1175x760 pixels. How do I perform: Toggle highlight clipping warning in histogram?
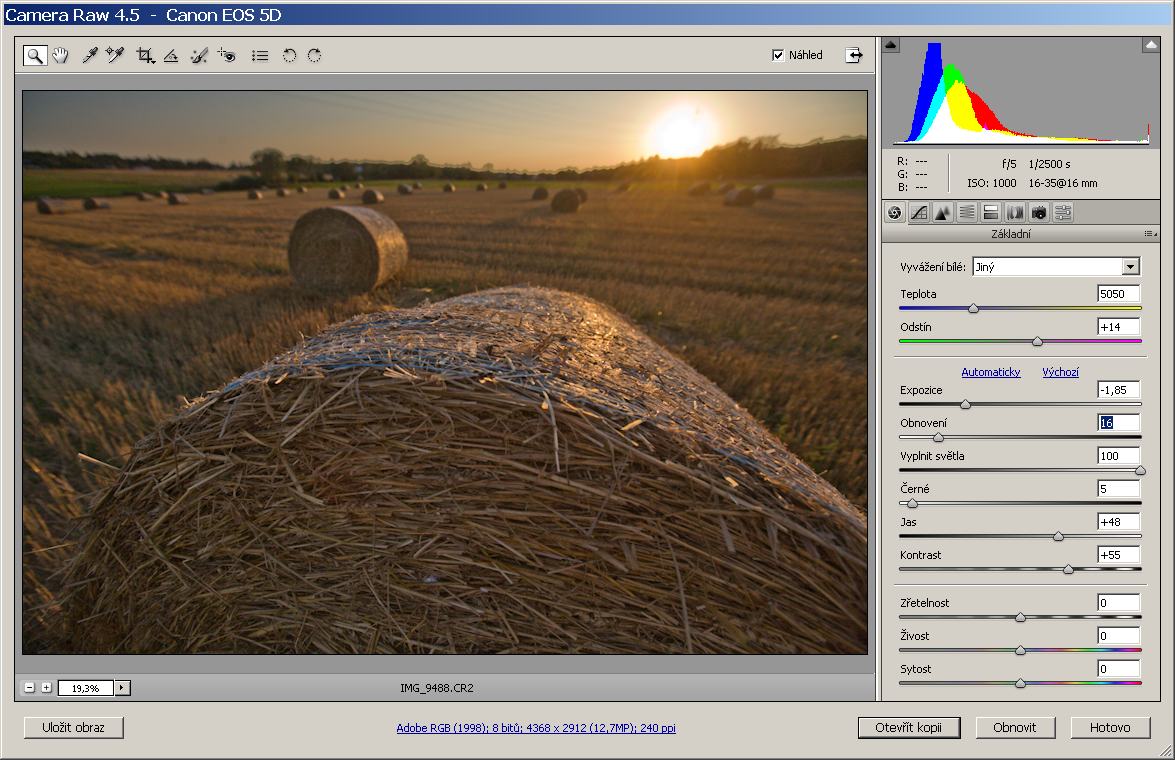click(1150, 45)
